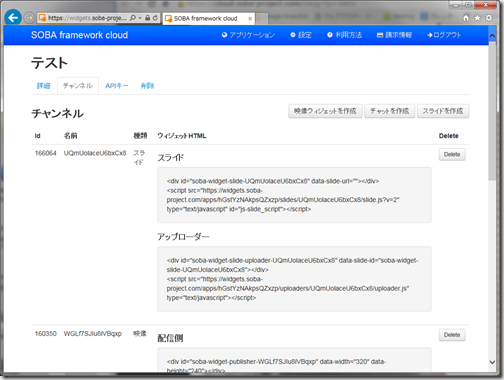The height and width of the screenshot is (380, 504).
Task: Click the search magnifier icon in address bar
Action: 133,18
